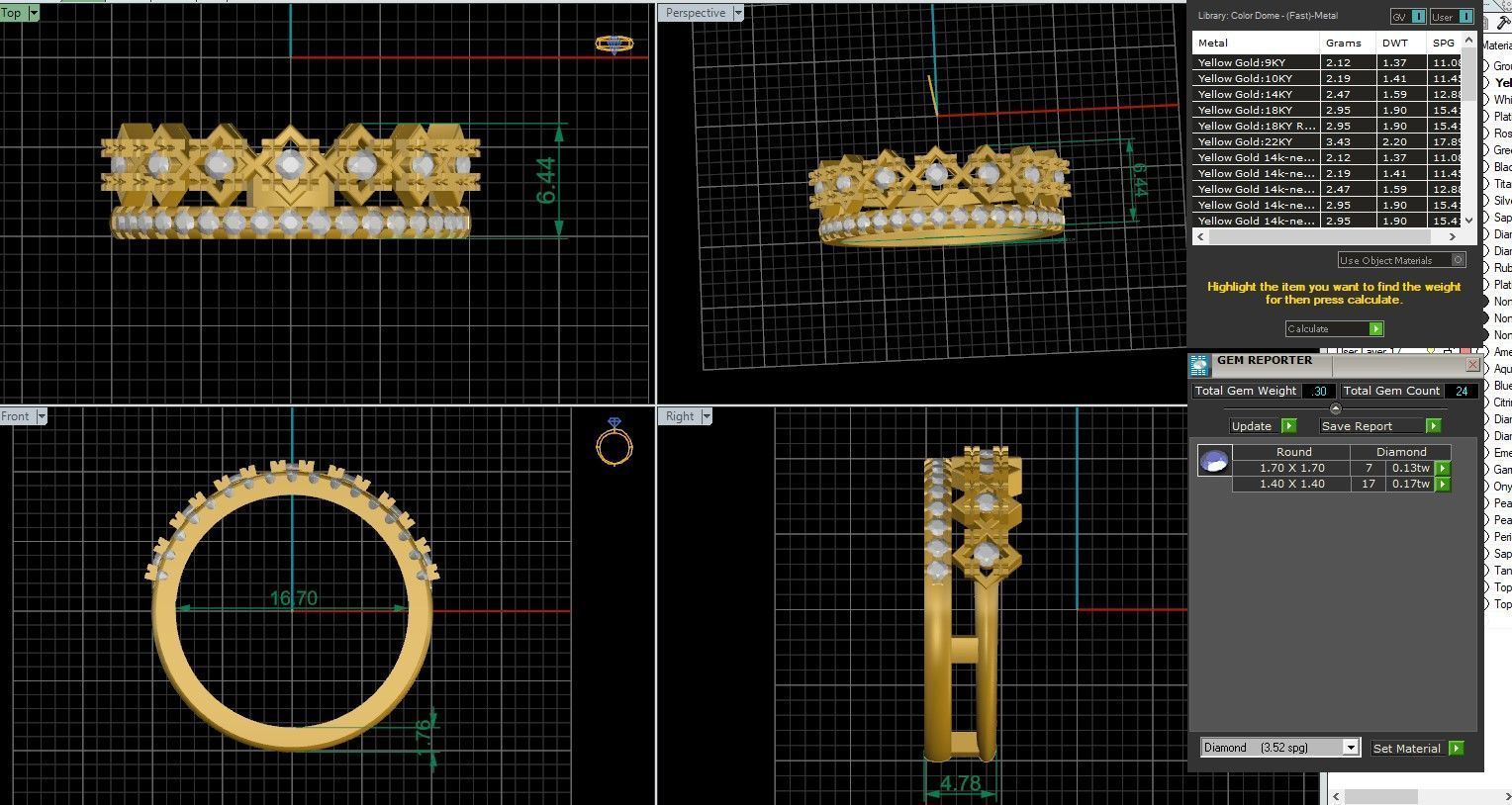Click metal table horizontal scroll left arrow
Viewport: 1512px width, 805px height.
(x=1201, y=236)
